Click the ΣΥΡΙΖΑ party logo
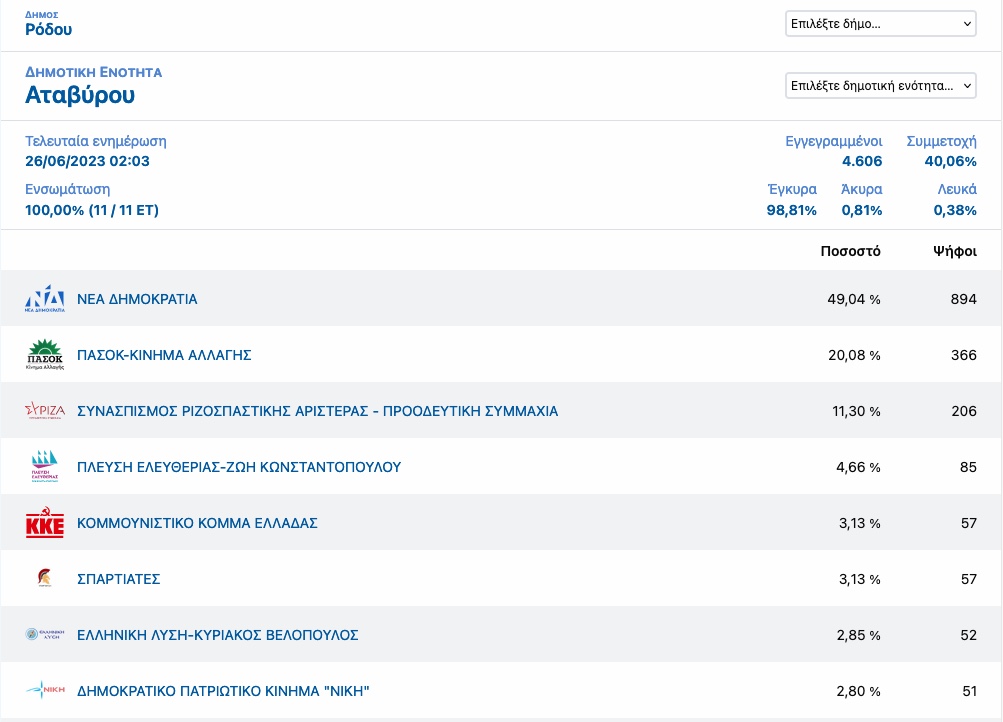The width and height of the screenshot is (1003, 722). pos(45,410)
